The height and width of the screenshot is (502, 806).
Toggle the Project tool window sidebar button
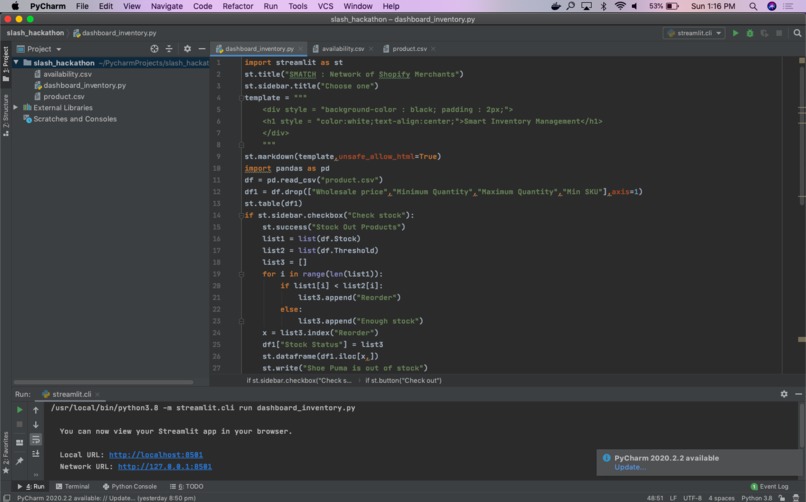point(6,64)
